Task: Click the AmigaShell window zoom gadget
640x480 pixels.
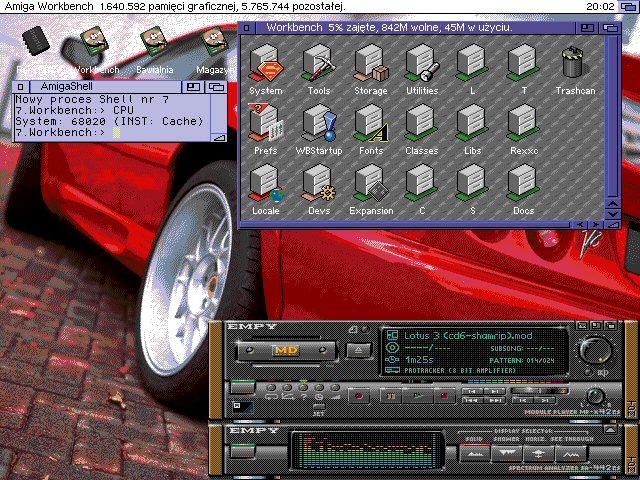Action: click(193, 87)
